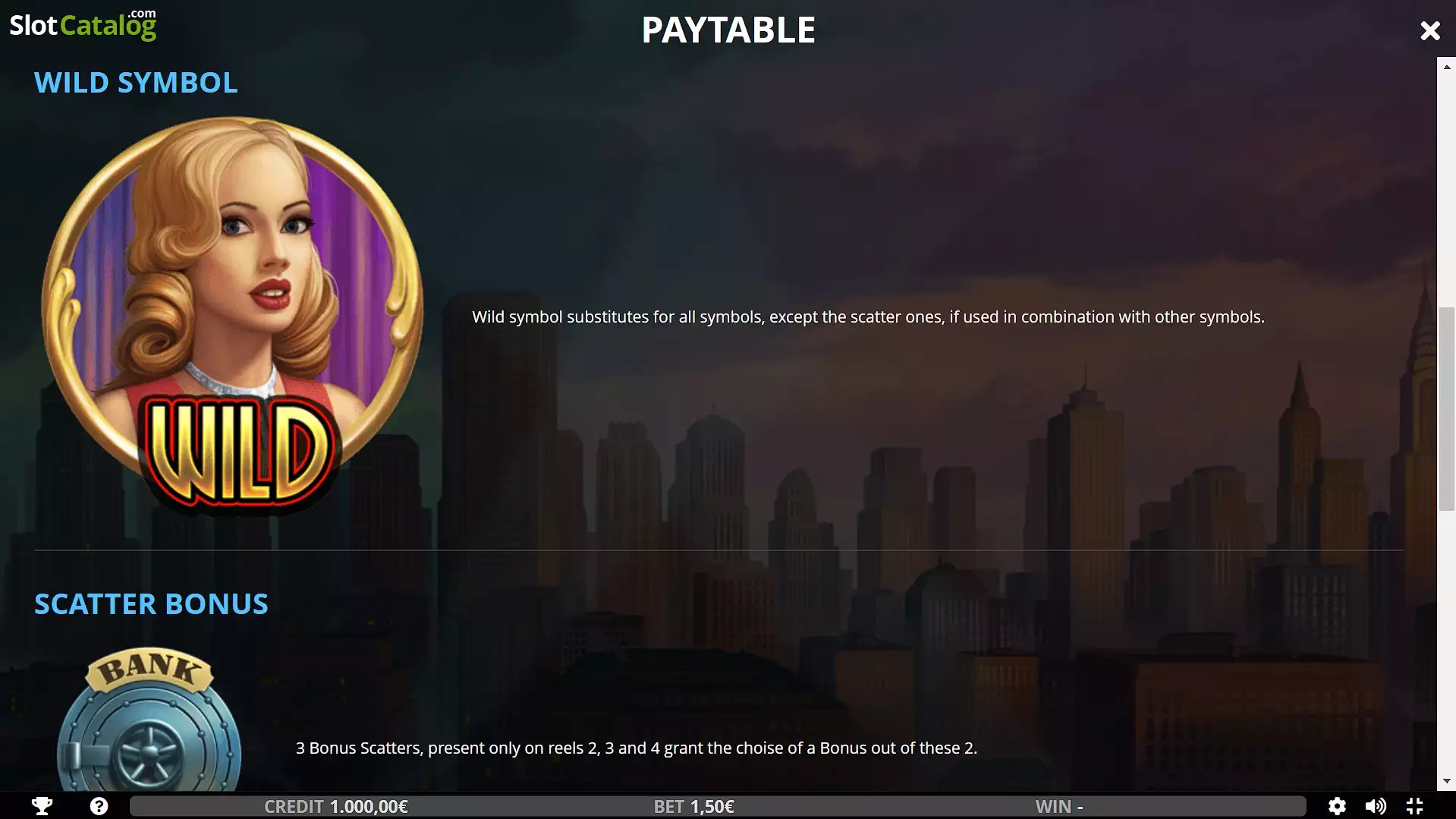Image resolution: width=1456 pixels, height=819 pixels.
Task: Close the paytable with the X
Action: click(1429, 30)
